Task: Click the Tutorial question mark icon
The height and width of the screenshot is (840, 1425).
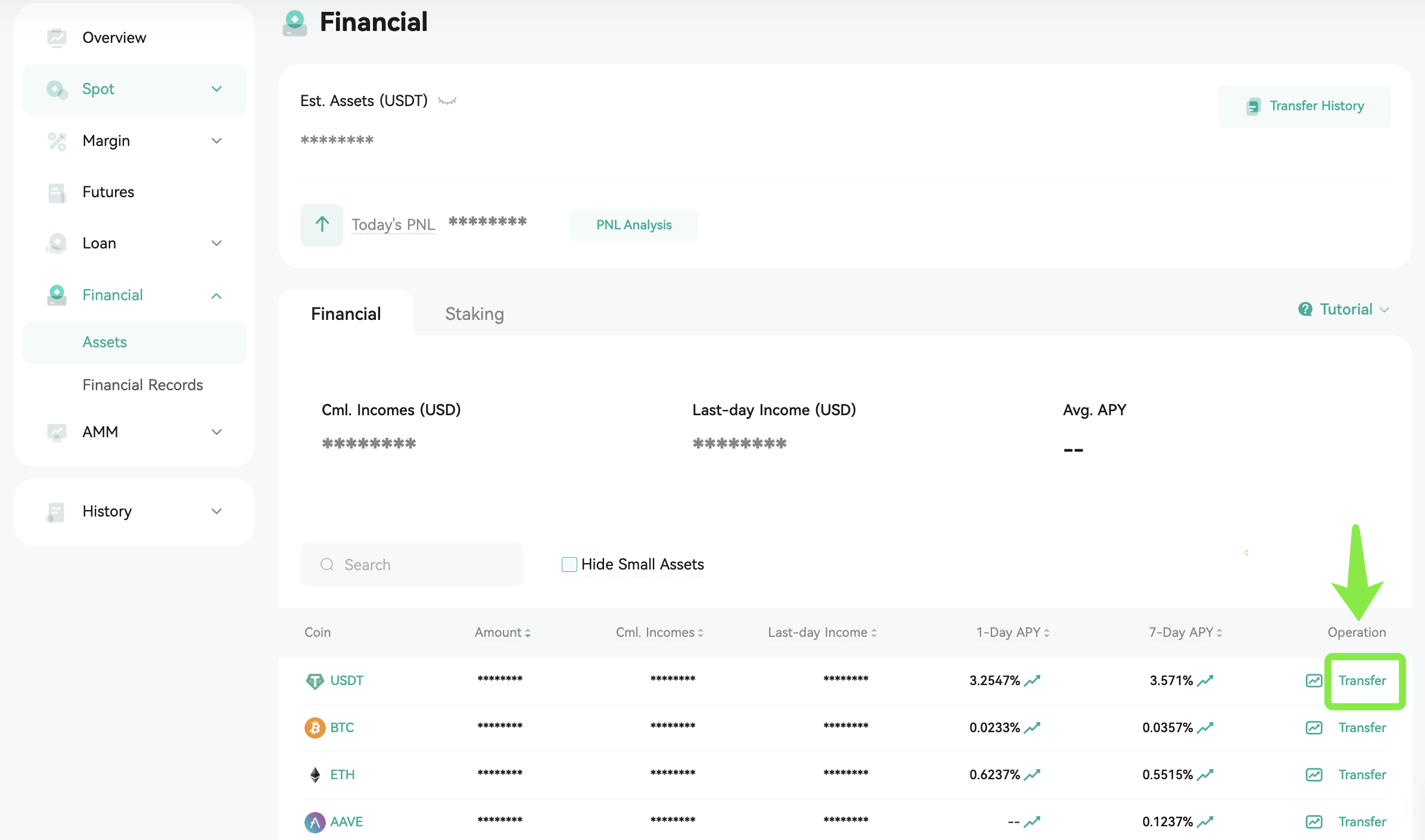Action: (x=1305, y=309)
